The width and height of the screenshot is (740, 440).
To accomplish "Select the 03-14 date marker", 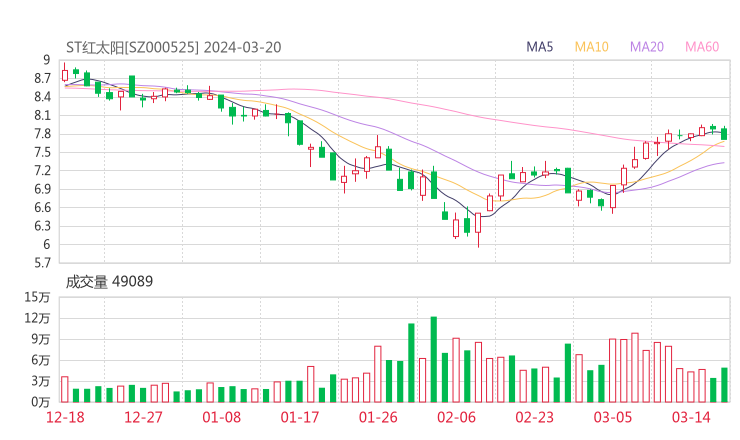I will coord(691,417).
